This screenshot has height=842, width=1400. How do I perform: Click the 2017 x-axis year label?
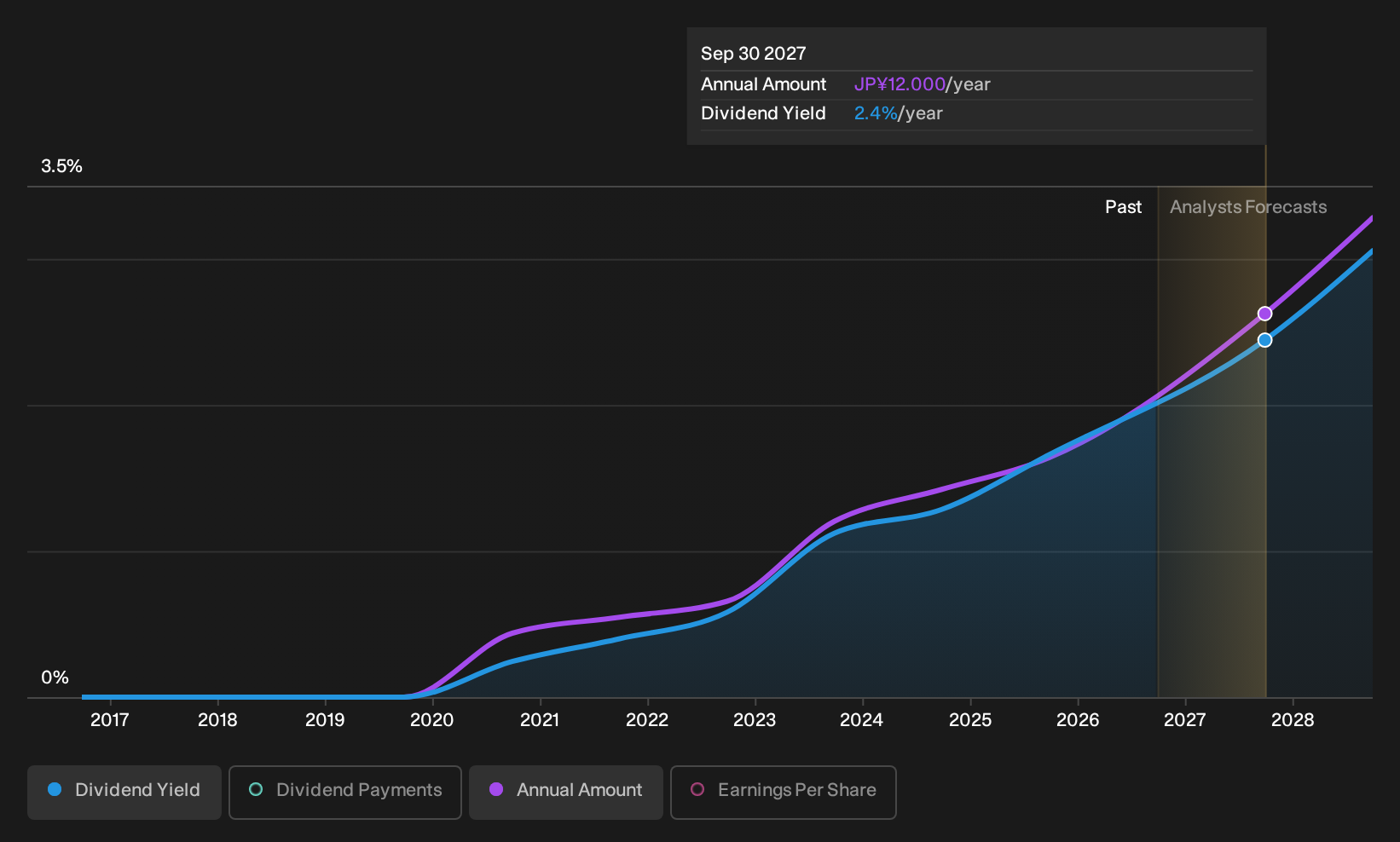point(110,720)
